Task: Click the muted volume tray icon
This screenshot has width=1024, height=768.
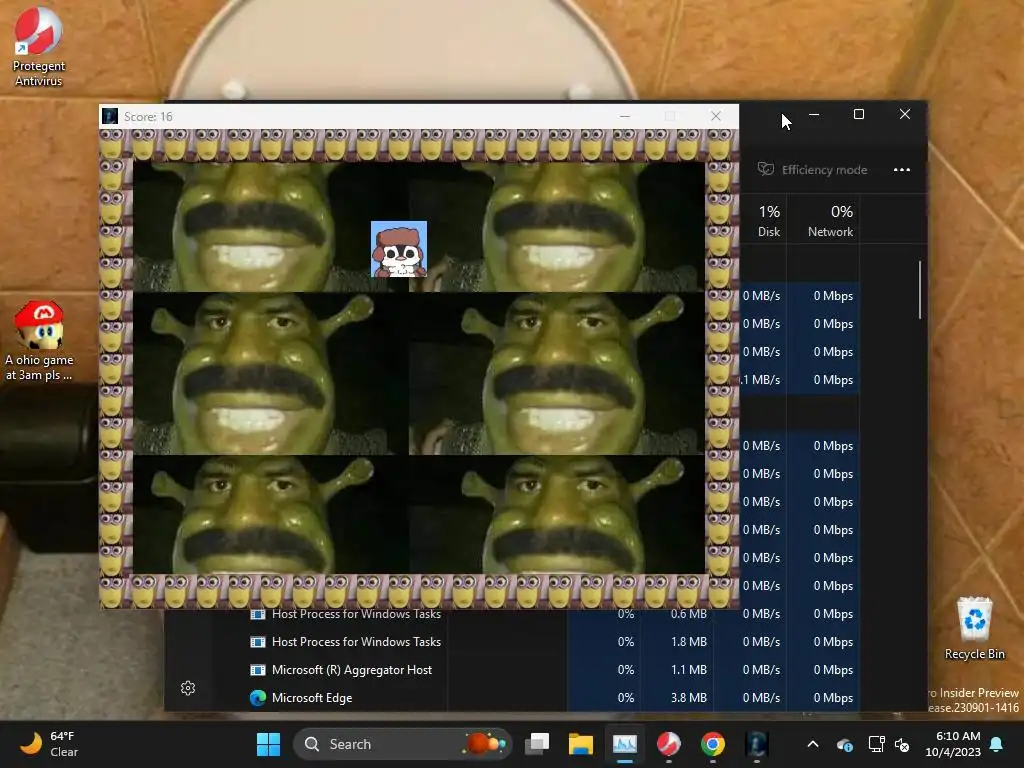Action: point(903,744)
